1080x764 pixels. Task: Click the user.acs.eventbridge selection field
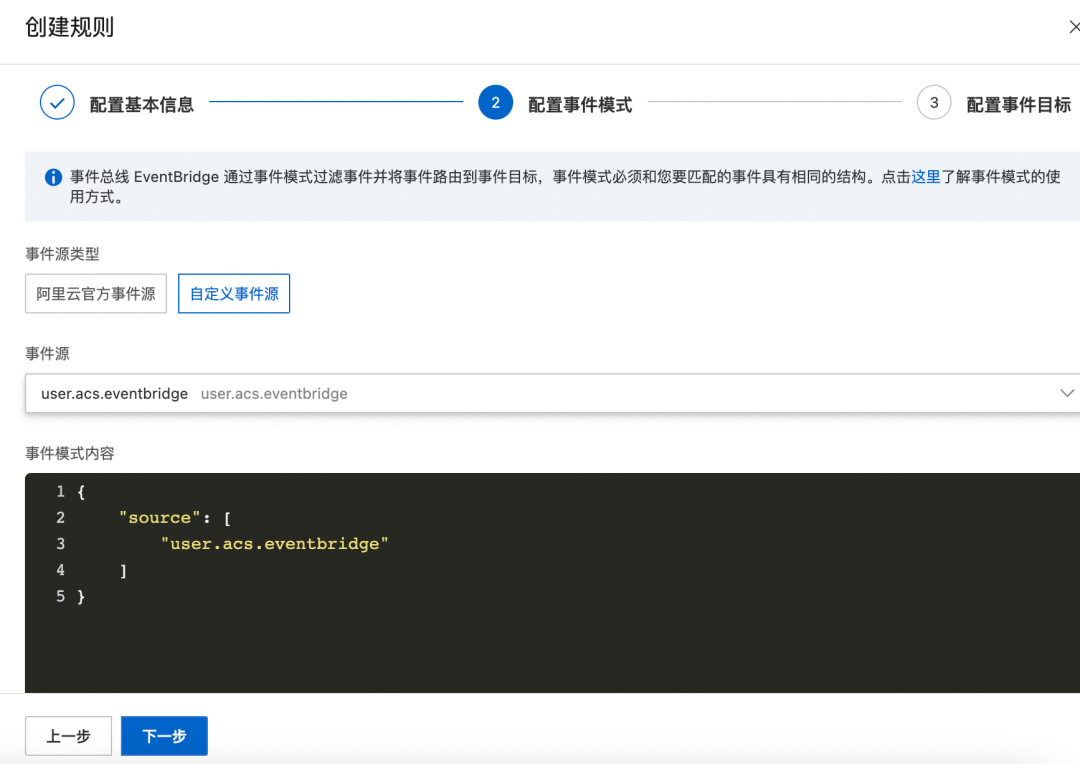tap(552, 393)
